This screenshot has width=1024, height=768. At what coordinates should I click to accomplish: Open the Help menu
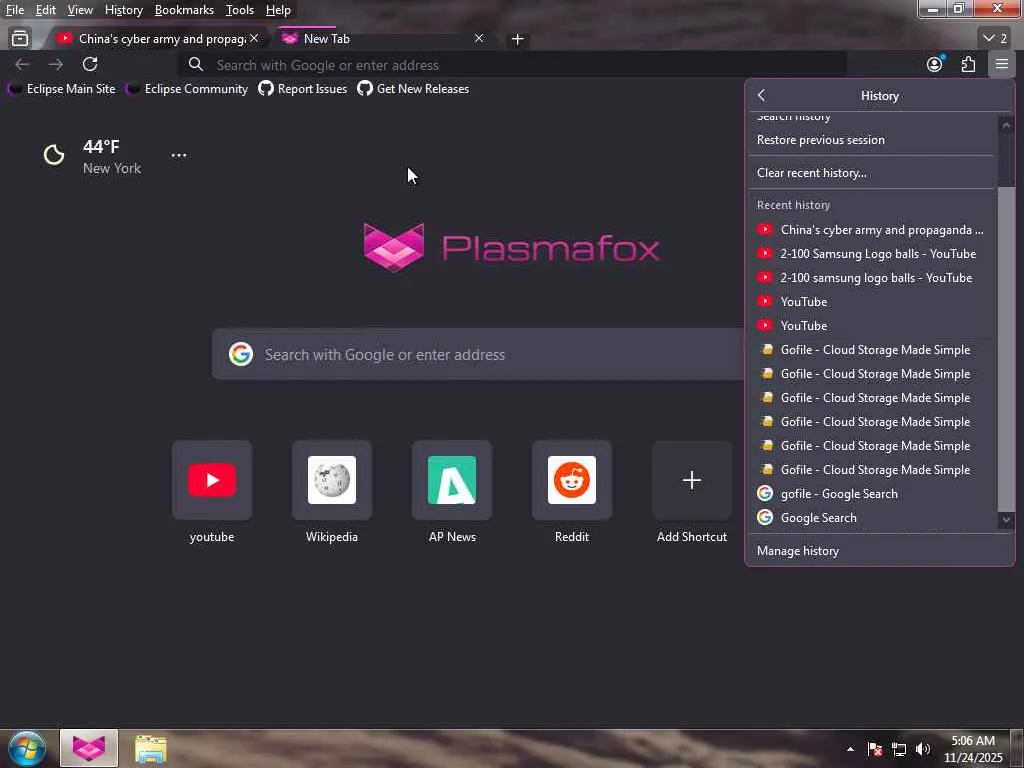coord(278,10)
